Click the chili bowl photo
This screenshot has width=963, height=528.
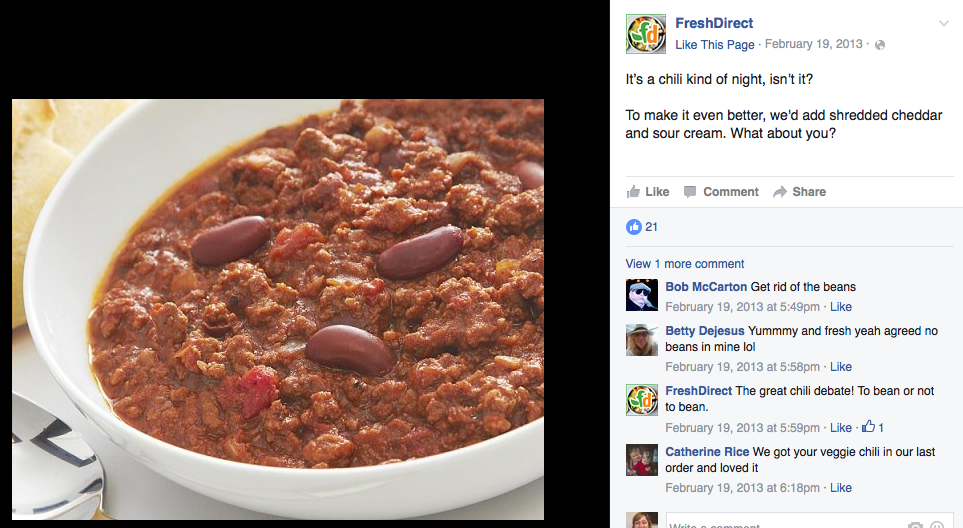pos(278,309)
